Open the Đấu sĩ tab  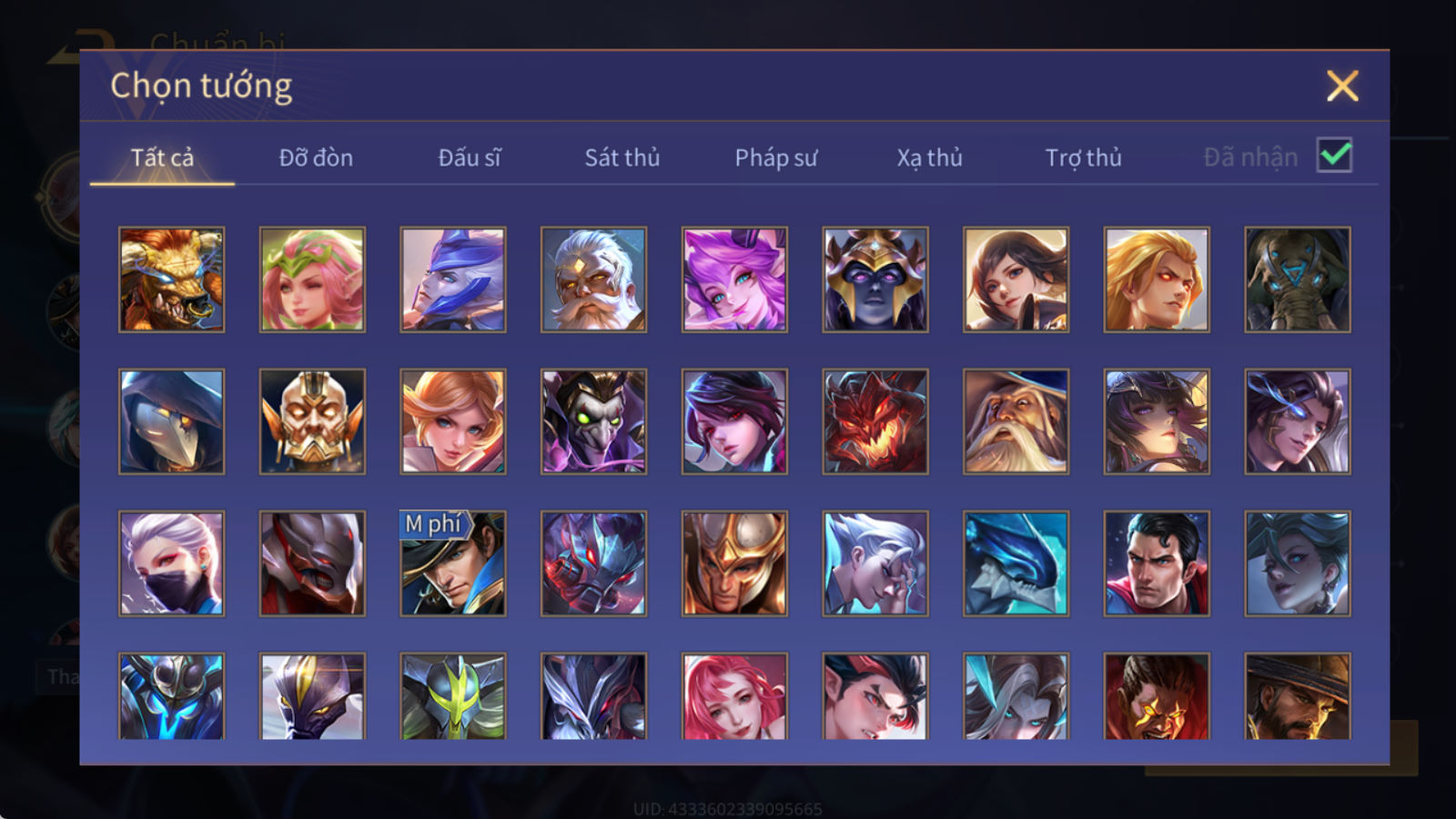click(470, 157)
